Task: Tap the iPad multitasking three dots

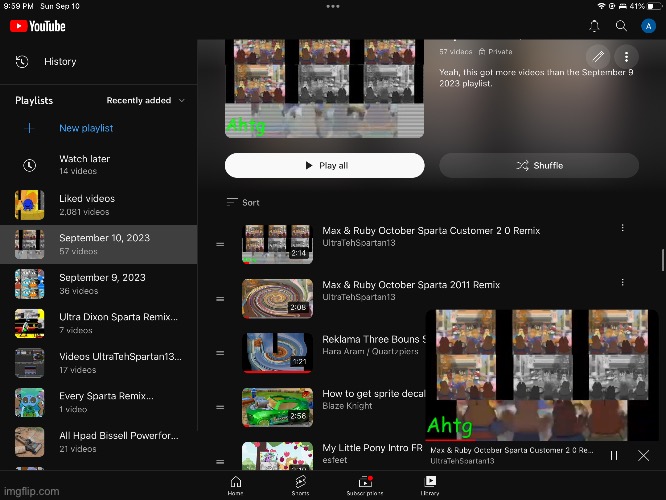Action: 333,6
